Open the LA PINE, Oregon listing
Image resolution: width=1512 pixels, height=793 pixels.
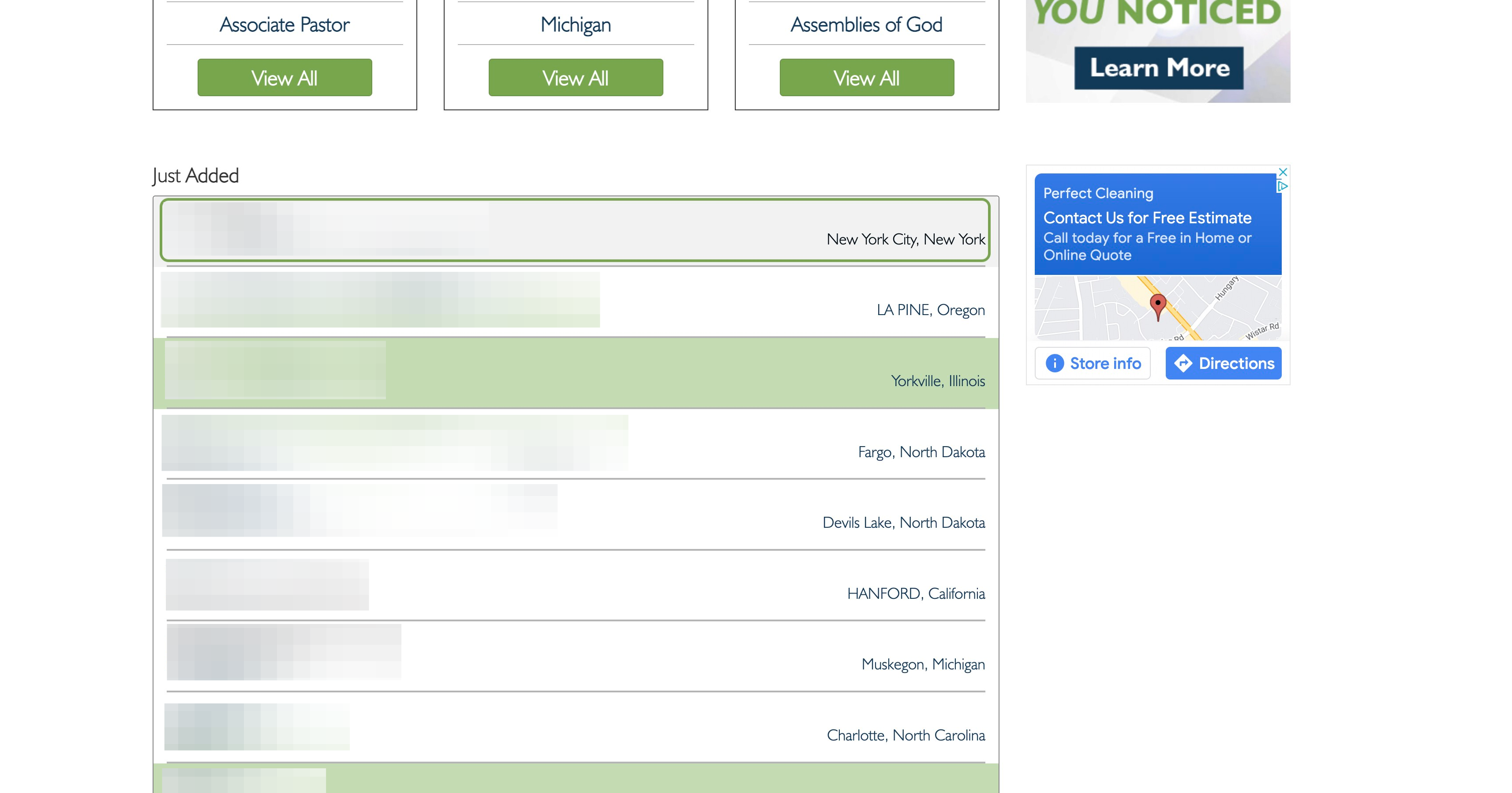(x=575, y=302)
